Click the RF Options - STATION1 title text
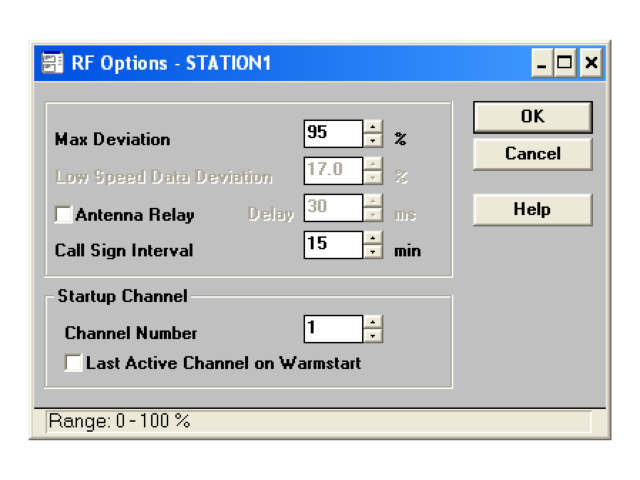Screen dimensions: 640x480 coord(171,64)
